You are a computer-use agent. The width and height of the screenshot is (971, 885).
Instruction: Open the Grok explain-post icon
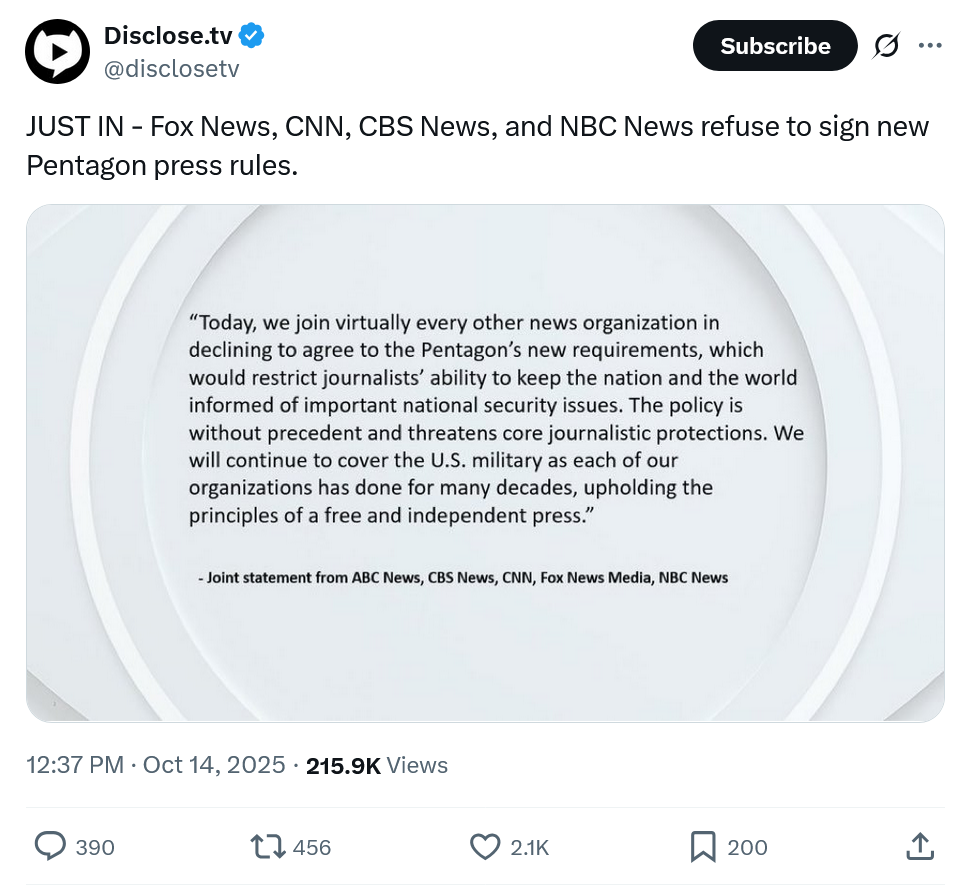click(885, 46)
